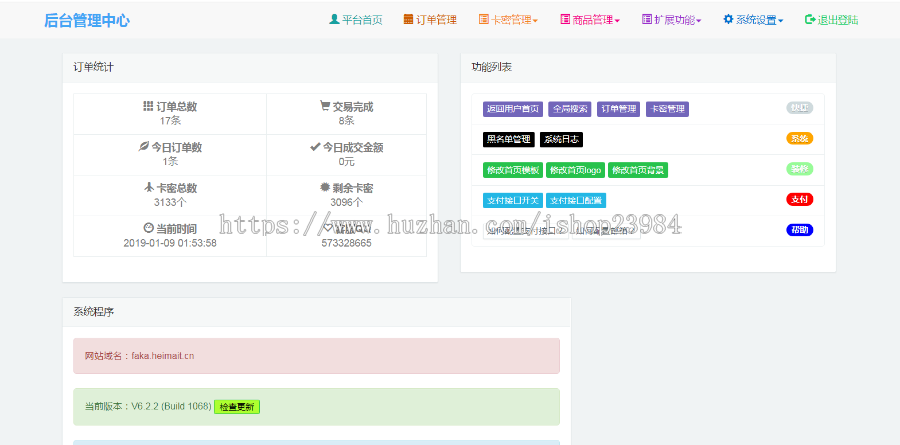The height and width of the screenshot is (445, 900).
Task: Expand the 系统设置 dropdown caret
Action: point(781,21)
